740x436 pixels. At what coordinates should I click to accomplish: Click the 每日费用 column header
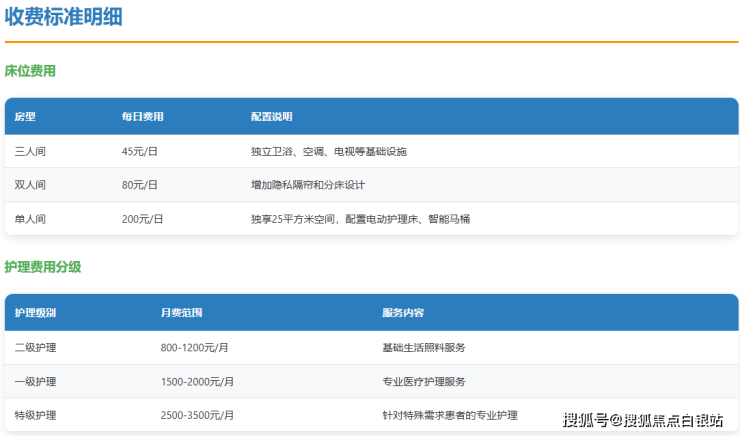142,117
